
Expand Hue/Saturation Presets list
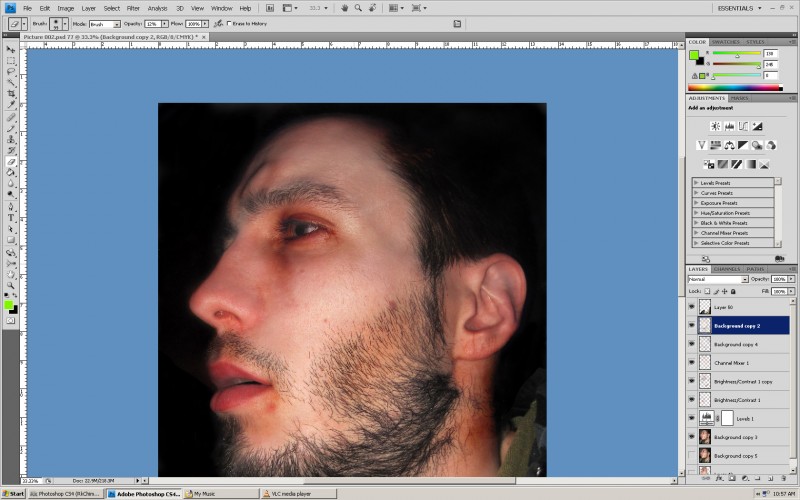pyautogui.click(x=696, y=213)
